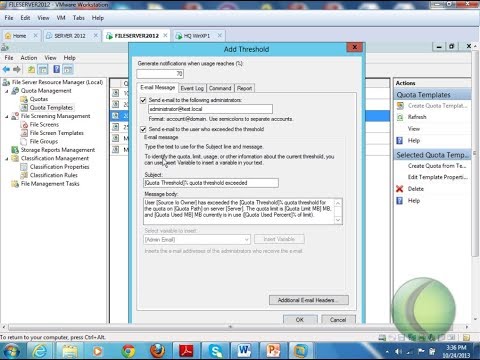
Task: Click the red X Delete icon
Action: coord(400,189)
